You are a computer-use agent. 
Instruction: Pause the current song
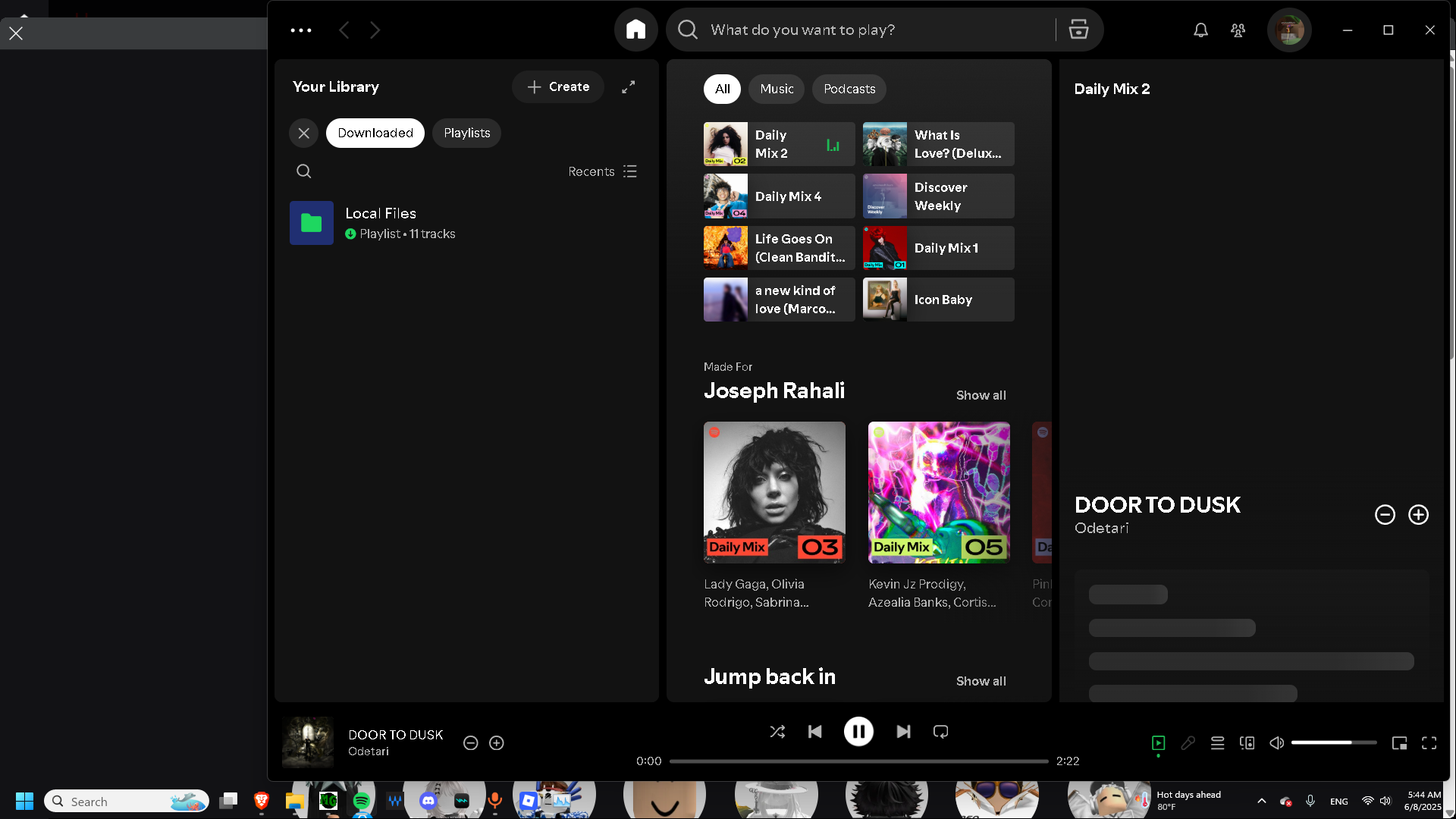[x=858, y=732]
